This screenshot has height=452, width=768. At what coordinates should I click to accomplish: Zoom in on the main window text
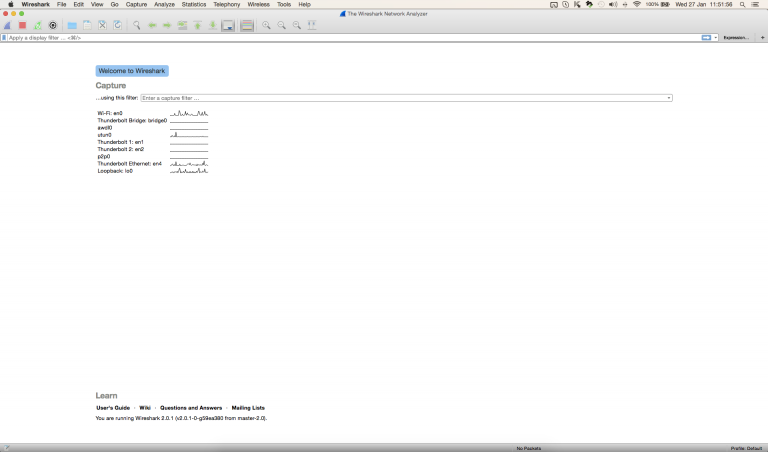coord(266,25)
